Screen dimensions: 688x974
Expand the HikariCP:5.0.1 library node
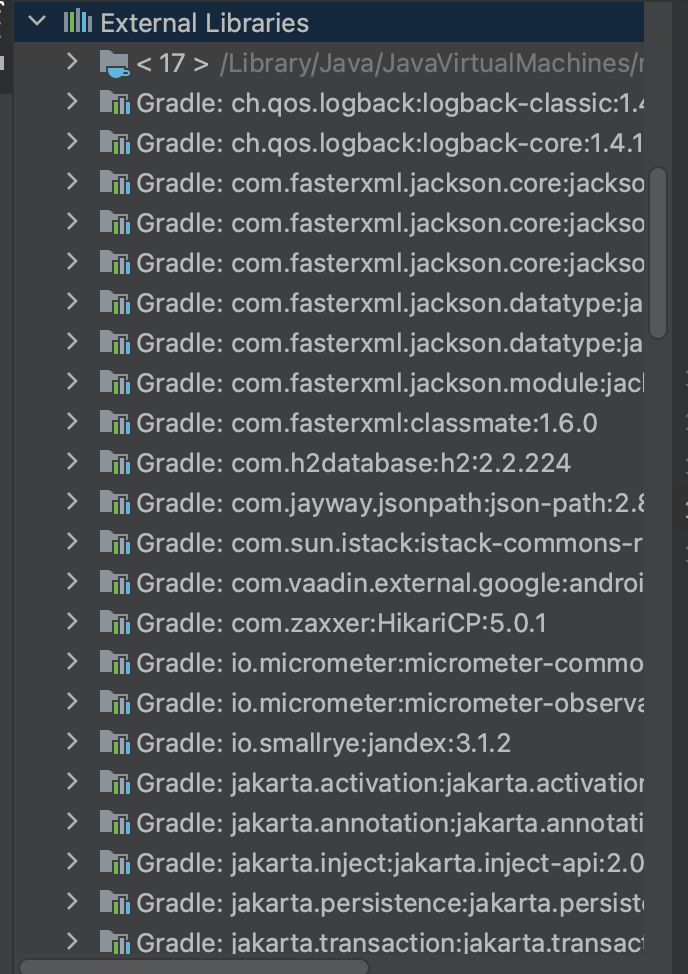[72, 621]
